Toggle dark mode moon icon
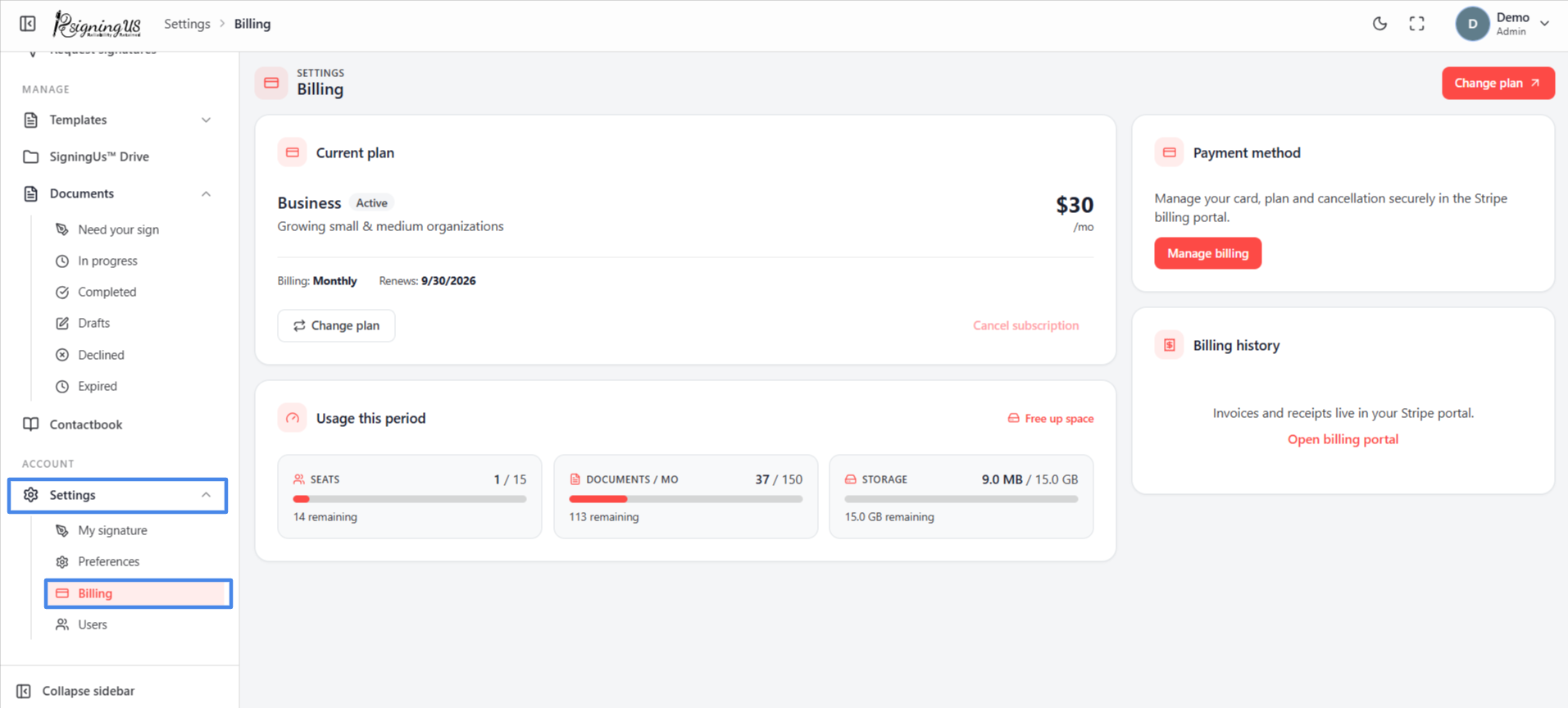This screenshot has height=708, width=1568. (1379, 24)
